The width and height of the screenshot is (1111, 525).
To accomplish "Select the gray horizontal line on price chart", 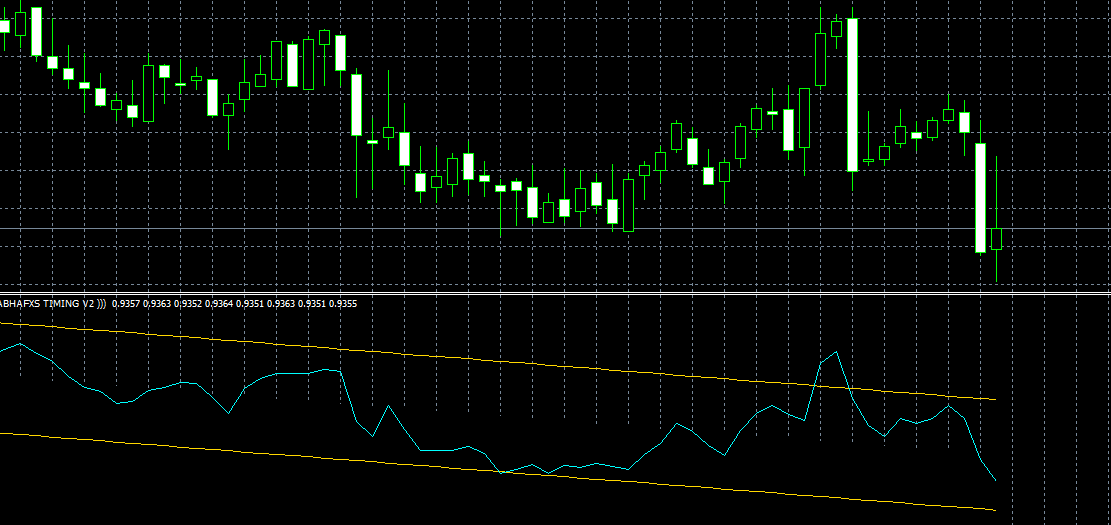I will (556, 228).
